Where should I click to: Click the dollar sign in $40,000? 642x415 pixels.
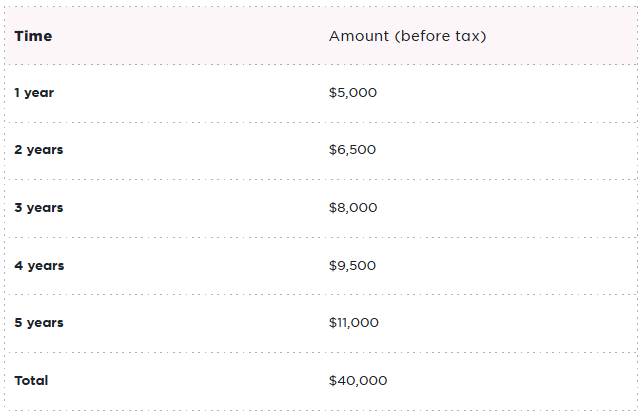click(x=333, y=381)
